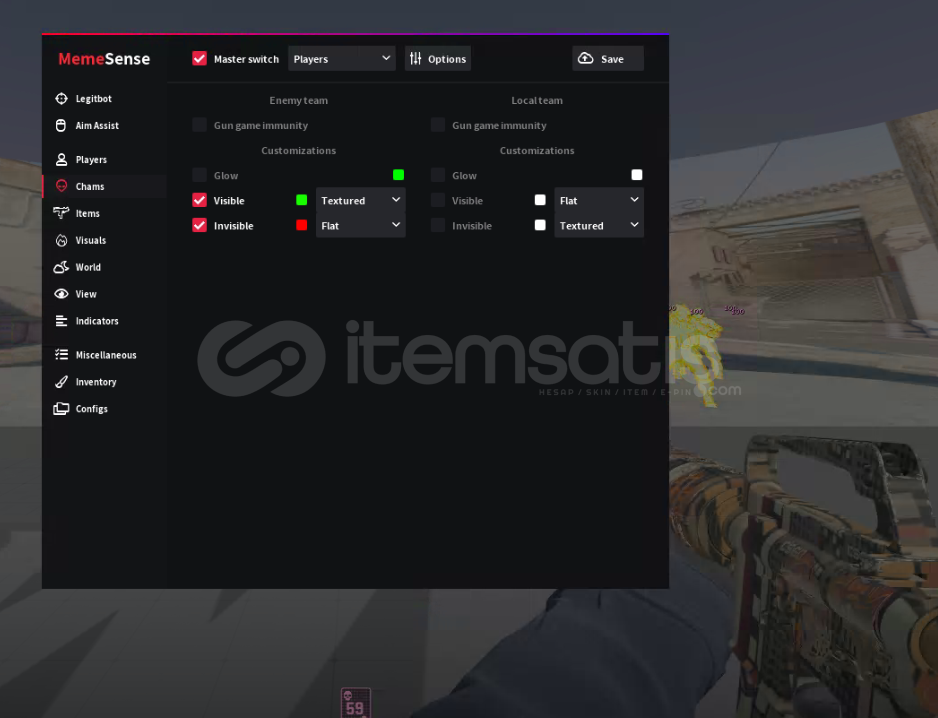The image size is (938, 718).
Task: Enable Local team Glow checkbox
Action: coord(438,175)
